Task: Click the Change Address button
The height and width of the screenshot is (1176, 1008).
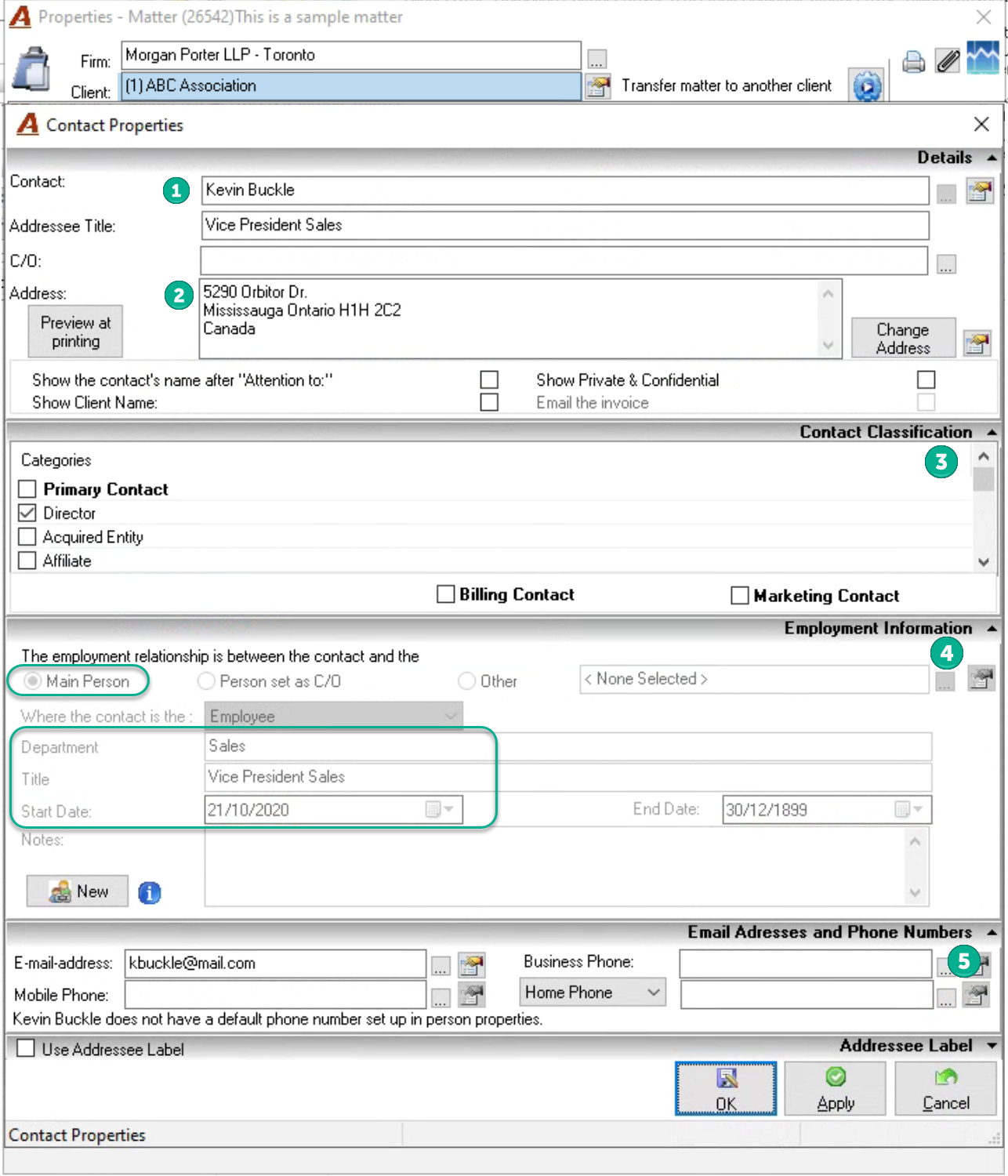Action: [x=903, y=338]
